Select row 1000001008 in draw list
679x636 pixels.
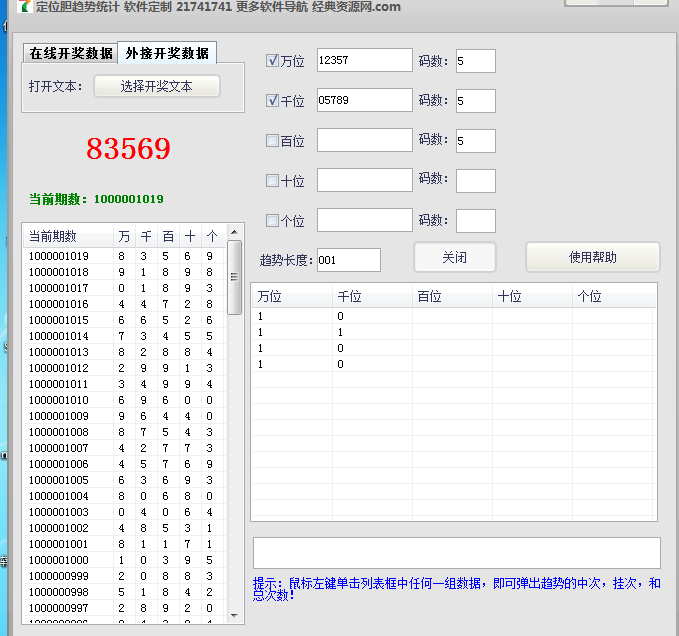(x=125, y=433)
